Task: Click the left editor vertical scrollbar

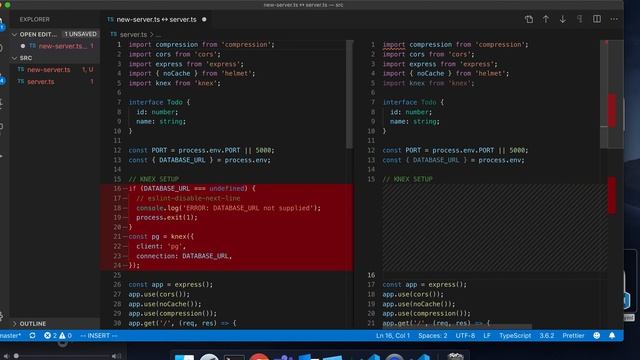Action: click(x=349, y=94)
